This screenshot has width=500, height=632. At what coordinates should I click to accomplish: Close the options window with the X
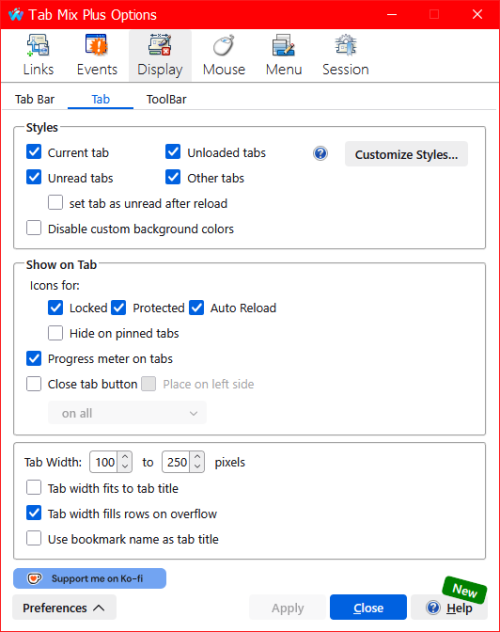pyautogui.click(x=477, y=15)
